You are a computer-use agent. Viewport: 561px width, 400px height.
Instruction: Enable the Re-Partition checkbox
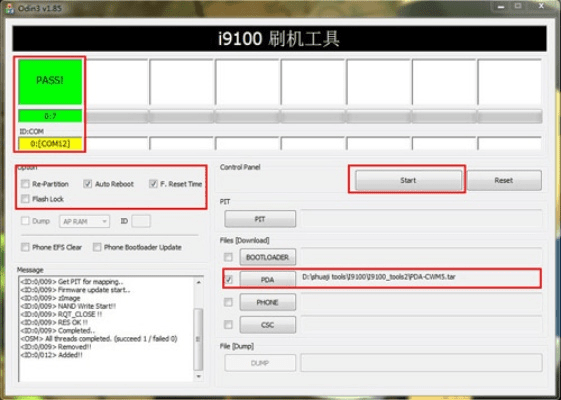pos(25,184)
